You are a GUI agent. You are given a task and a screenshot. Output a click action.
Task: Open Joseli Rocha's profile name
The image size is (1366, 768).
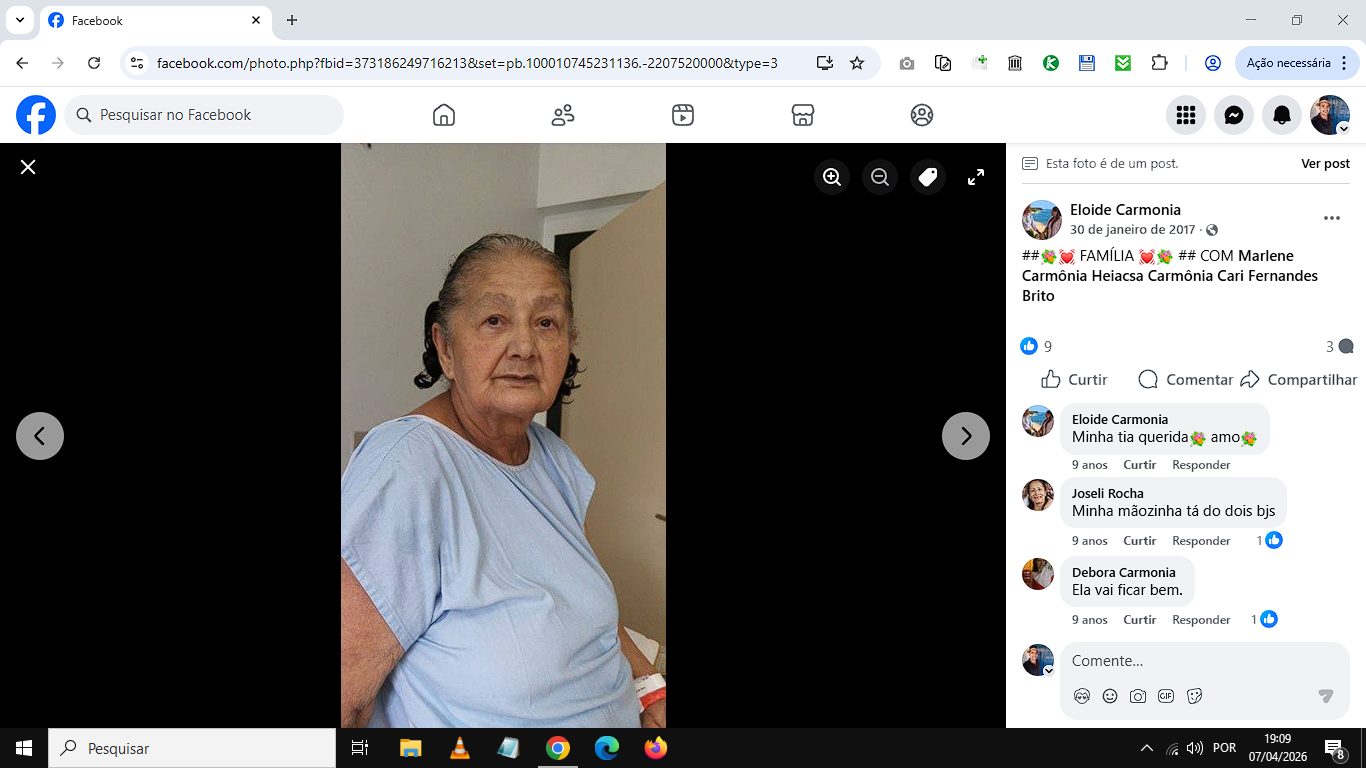pyautogui.click(x=1107, y=493)
